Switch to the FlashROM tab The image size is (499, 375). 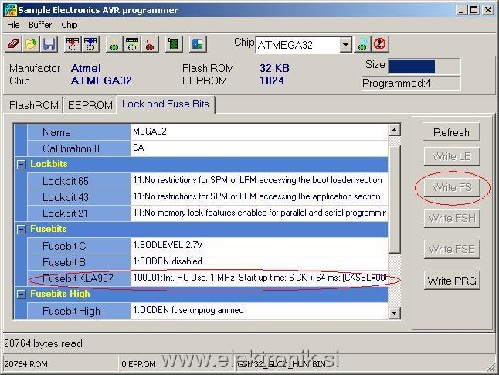point(34,105)
